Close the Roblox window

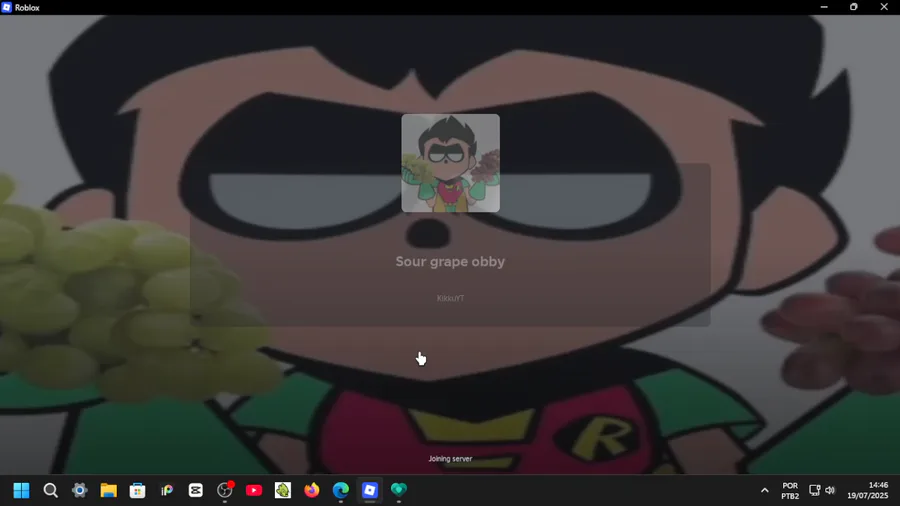tap(884, 7)
